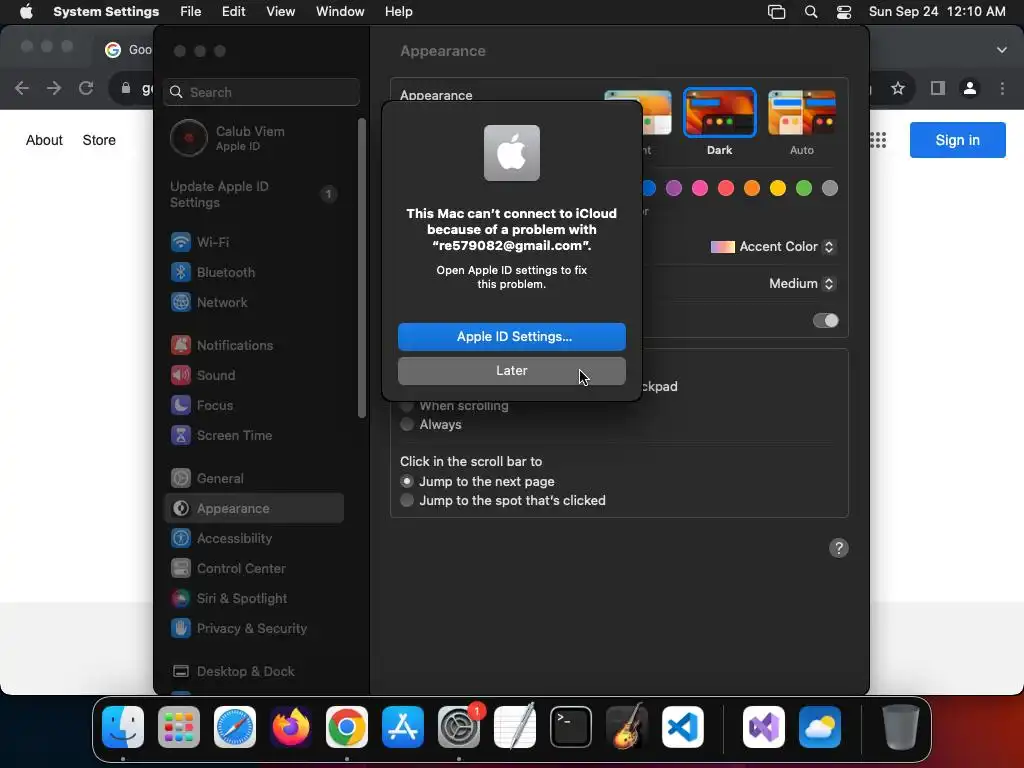Open Control Center from menu bar
This screenshot has width=1024, height=768.
coord(844,12)
